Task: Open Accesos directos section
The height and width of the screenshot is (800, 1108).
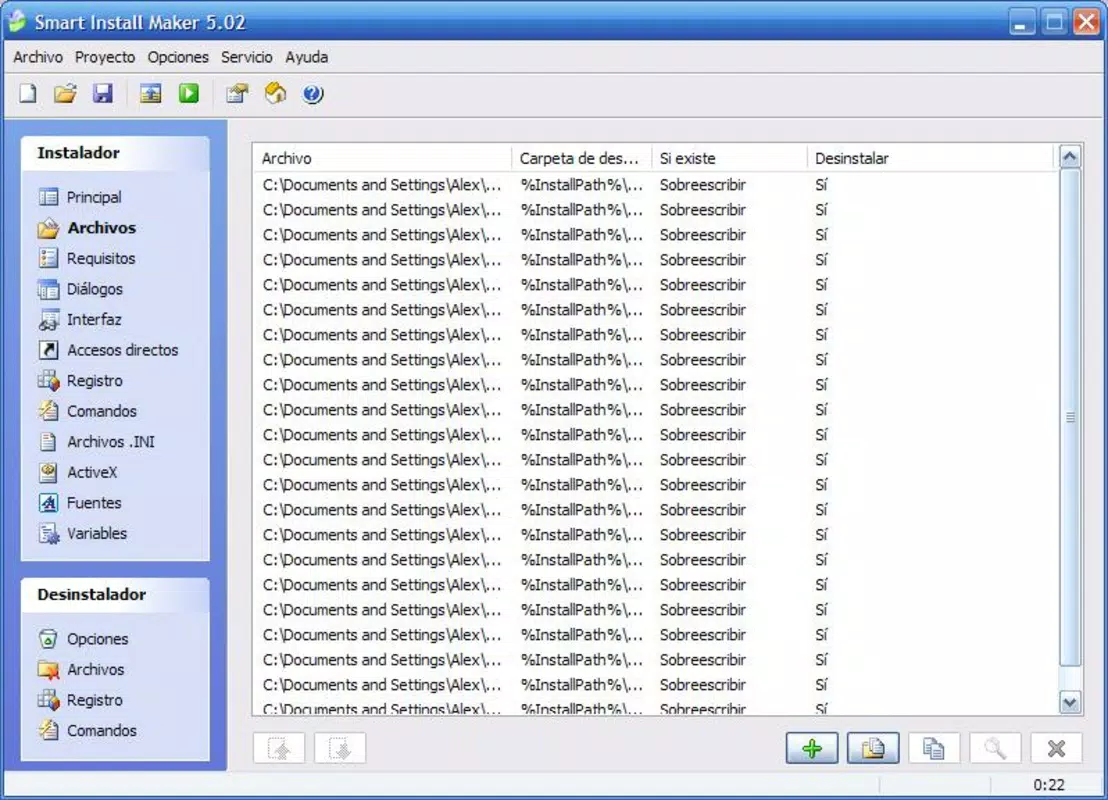Action: click(x=108, y=350)
